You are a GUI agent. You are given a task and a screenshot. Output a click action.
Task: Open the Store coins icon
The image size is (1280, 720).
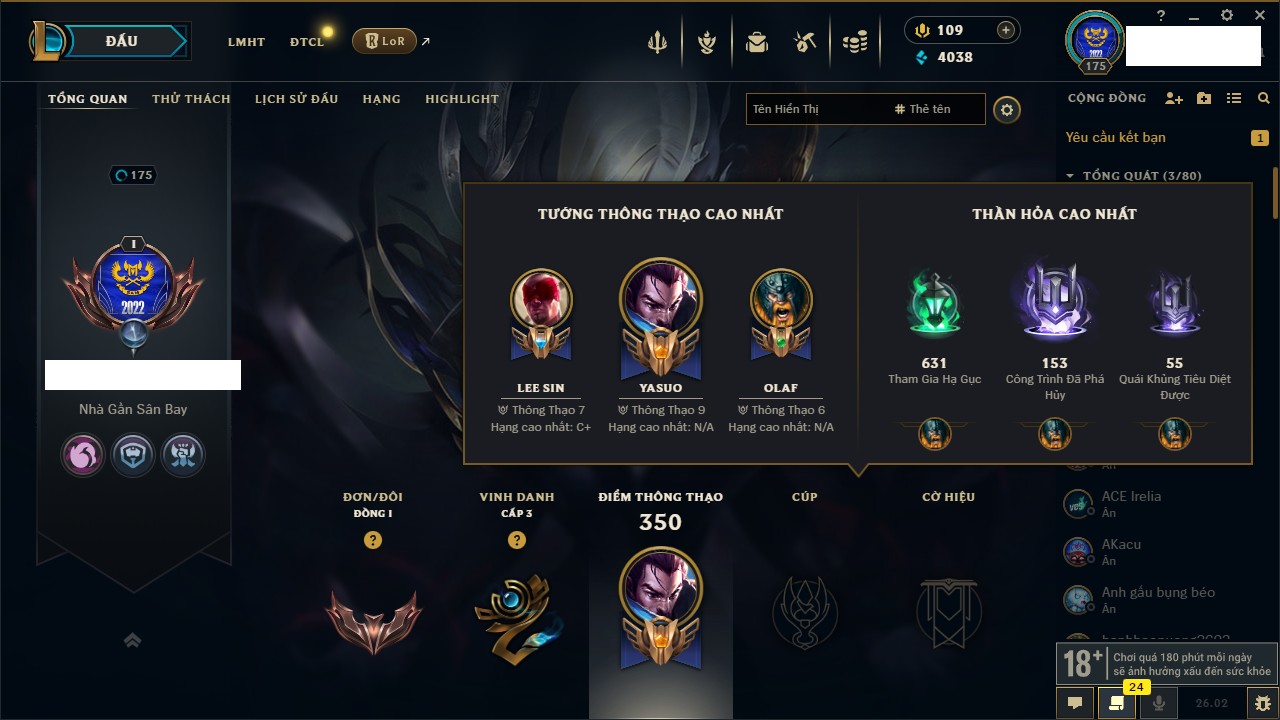[x=854, y=42]
